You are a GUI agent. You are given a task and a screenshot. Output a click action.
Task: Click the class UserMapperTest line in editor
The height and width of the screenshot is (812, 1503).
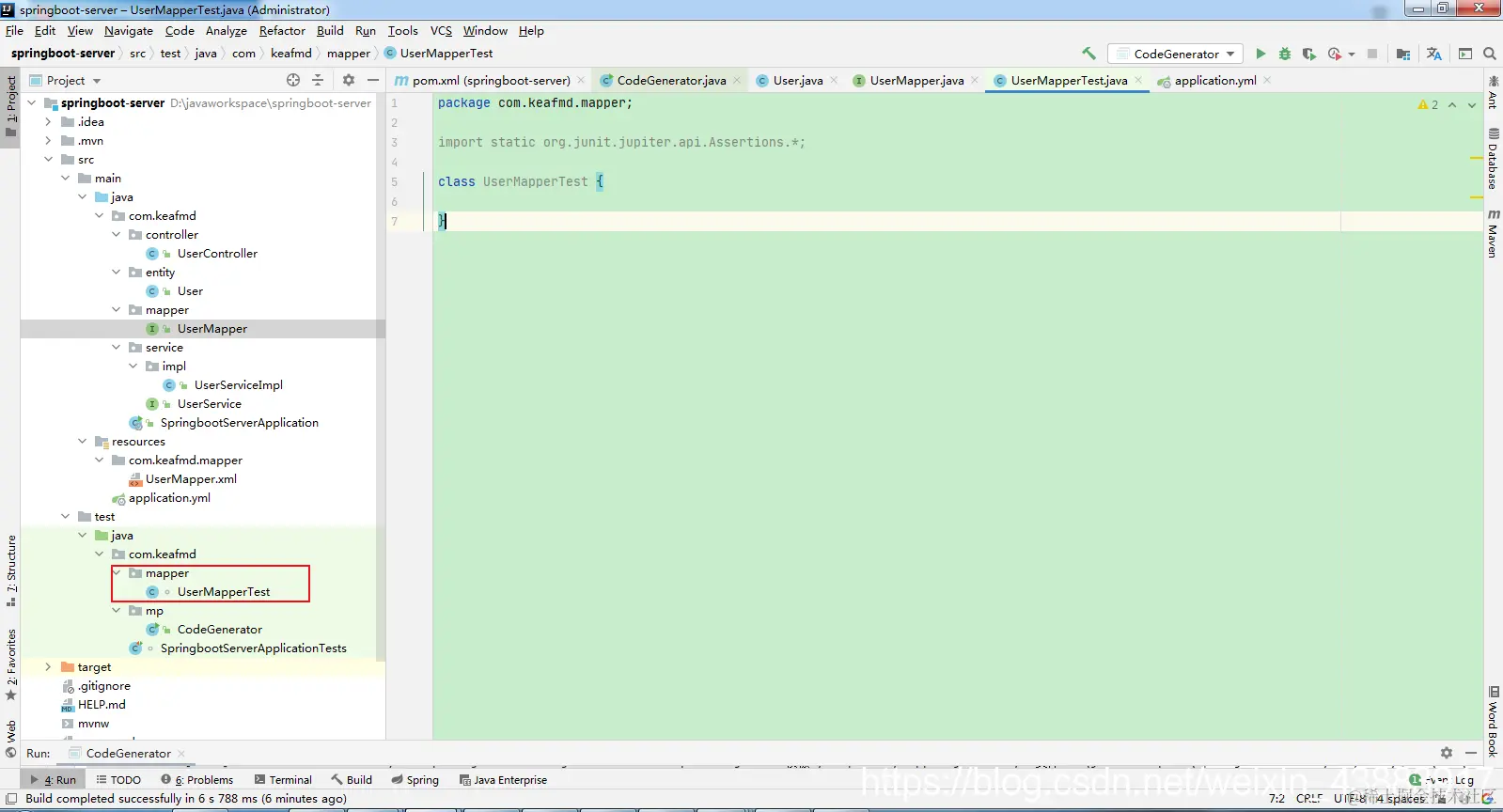coord(521,181)
